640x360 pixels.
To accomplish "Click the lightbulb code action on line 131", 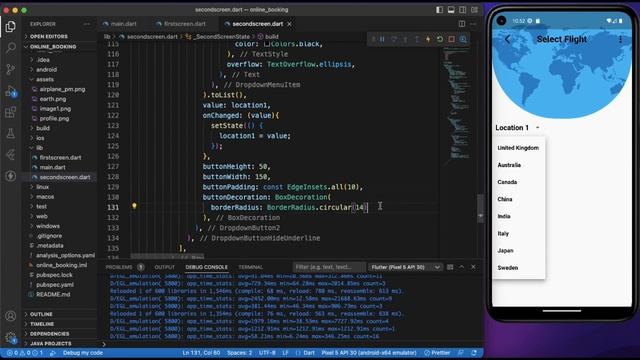I will click(x=134, y=206).
